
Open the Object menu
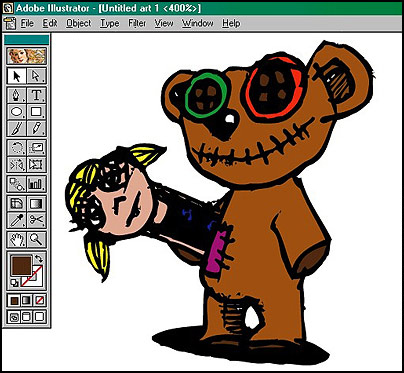[x=78, y=23]
